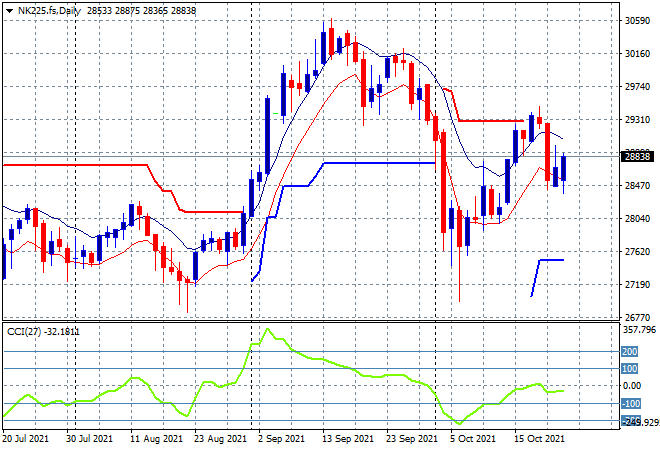Click the 27620 price scale label
This screenshot has height=450, width=660.
tap(637, 252)
